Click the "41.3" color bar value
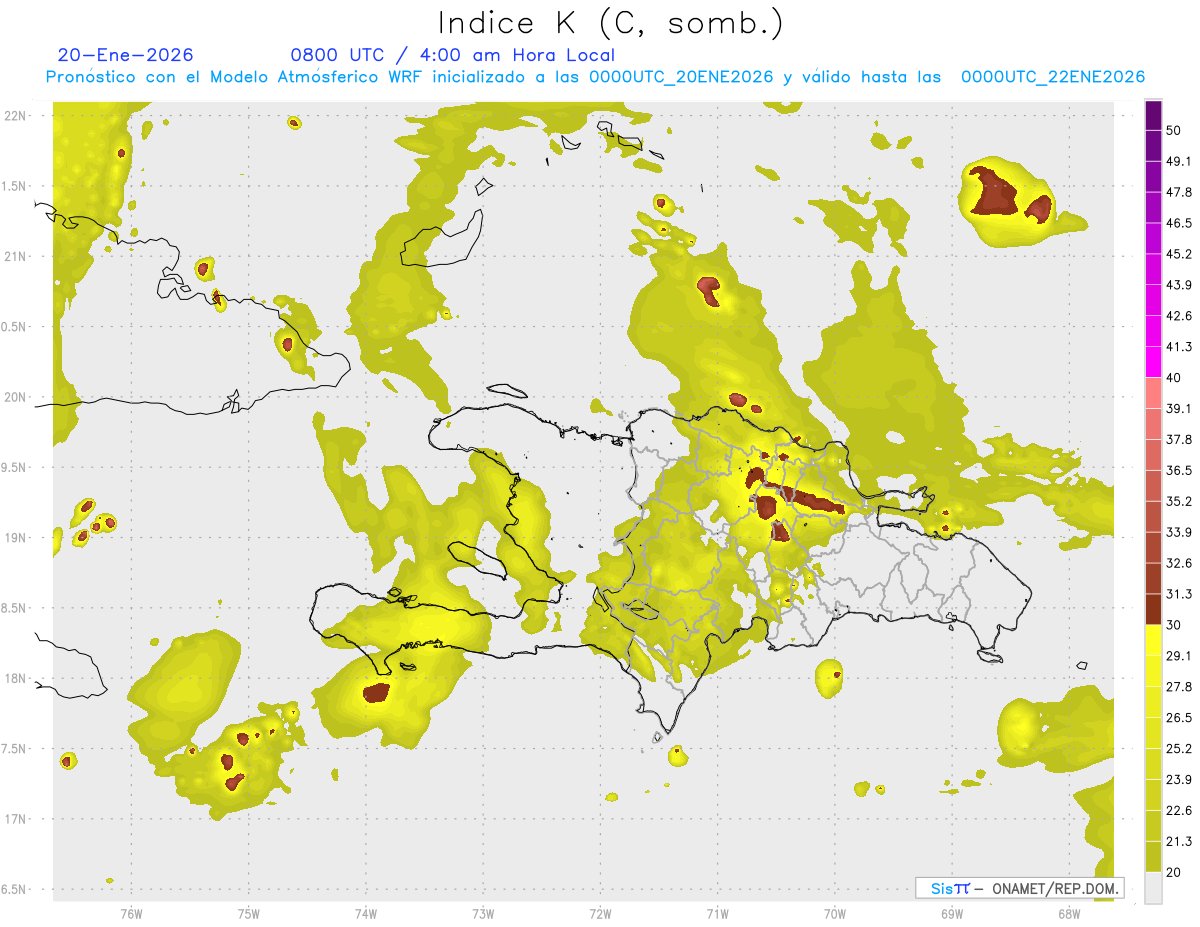 click(1179, 347)
